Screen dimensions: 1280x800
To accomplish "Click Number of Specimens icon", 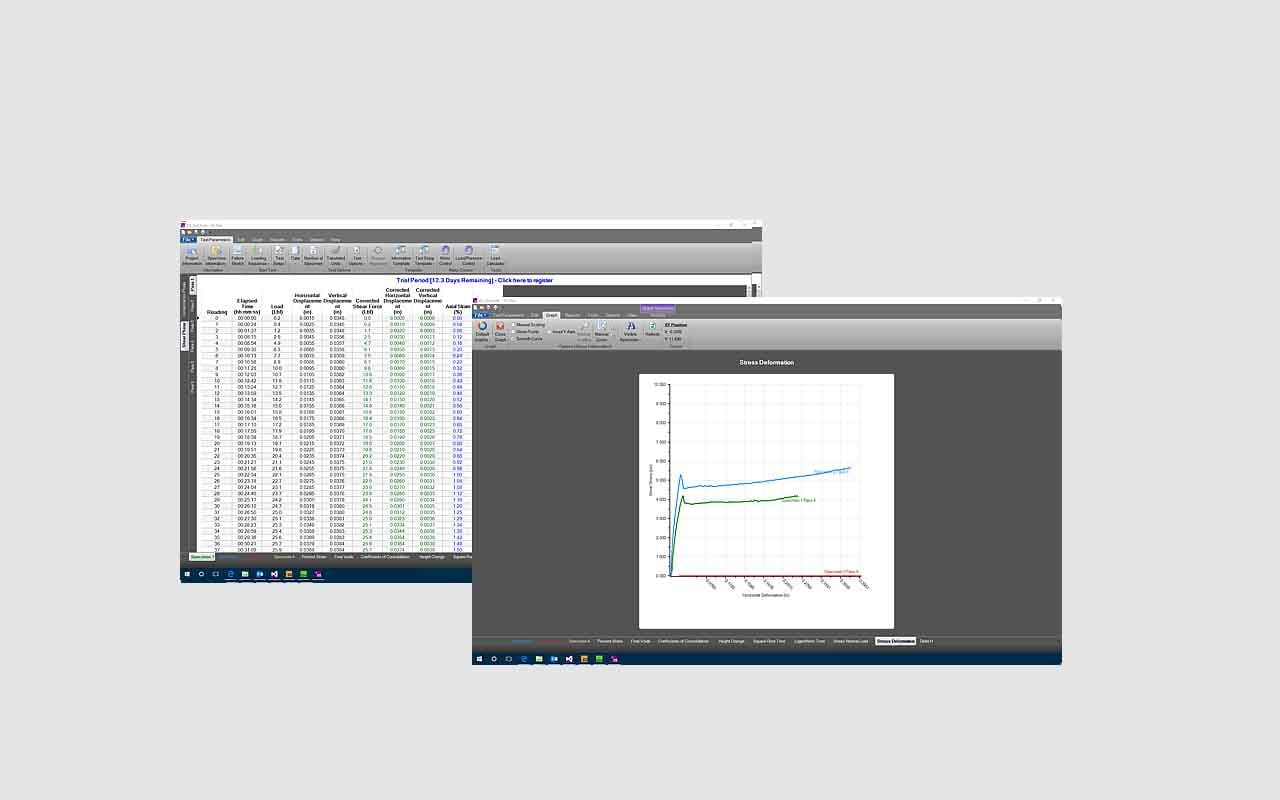I will coord(313,254).
